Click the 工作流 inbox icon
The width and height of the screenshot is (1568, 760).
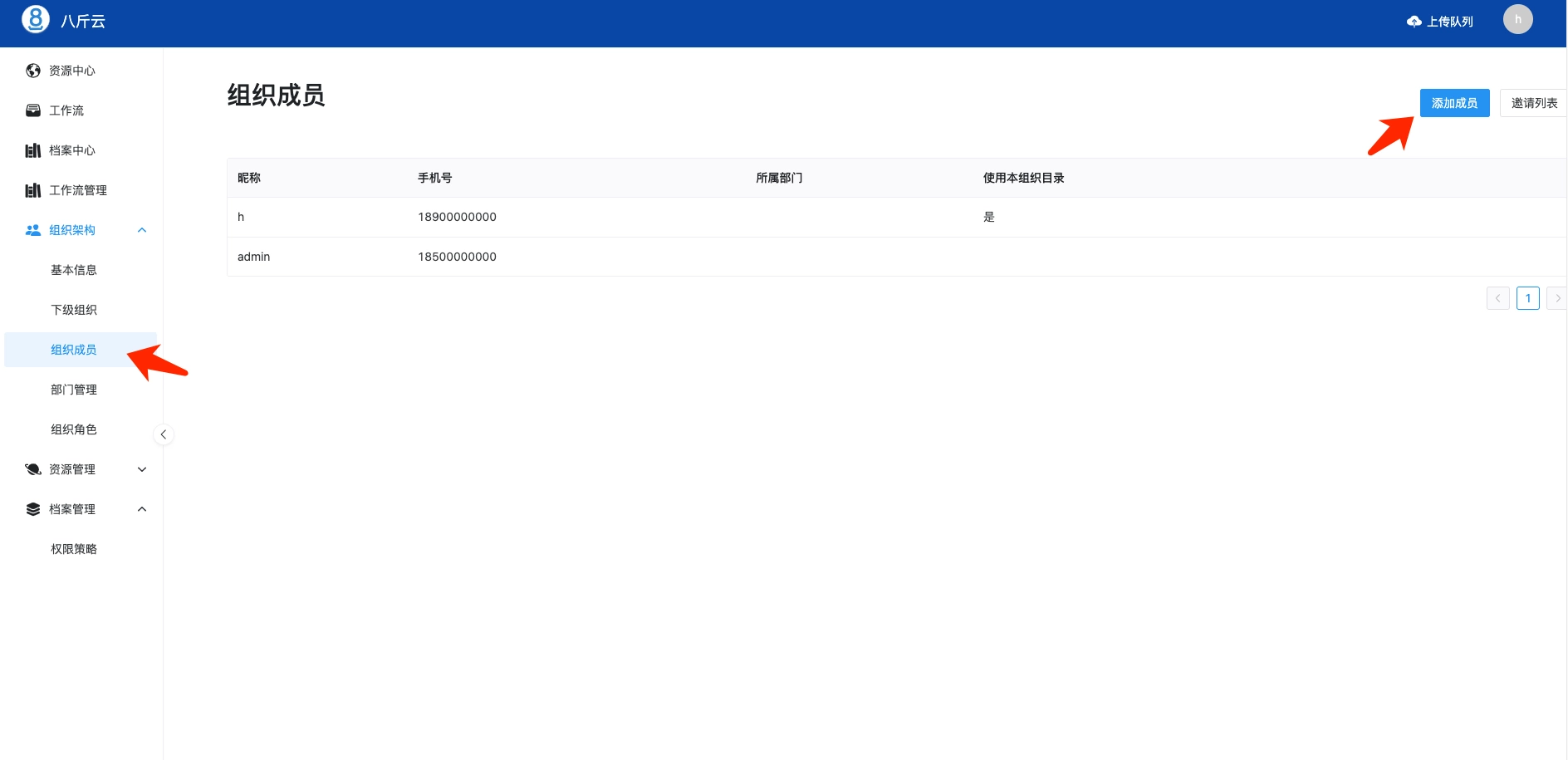coord(33,110)
